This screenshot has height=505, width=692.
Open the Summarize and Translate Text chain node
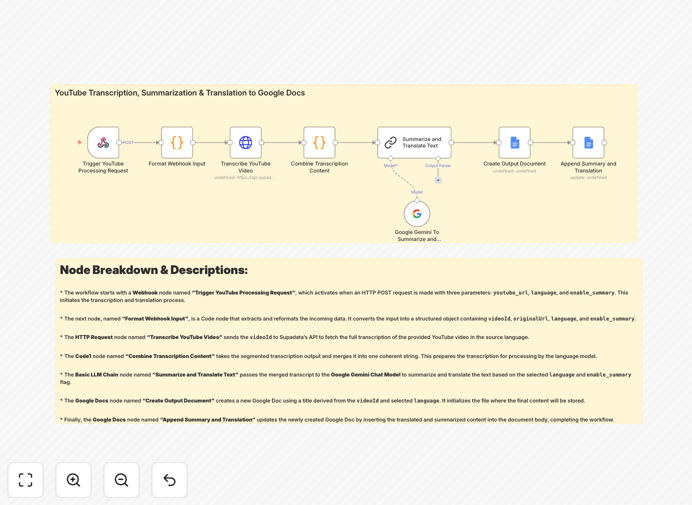tap(414, 143)
